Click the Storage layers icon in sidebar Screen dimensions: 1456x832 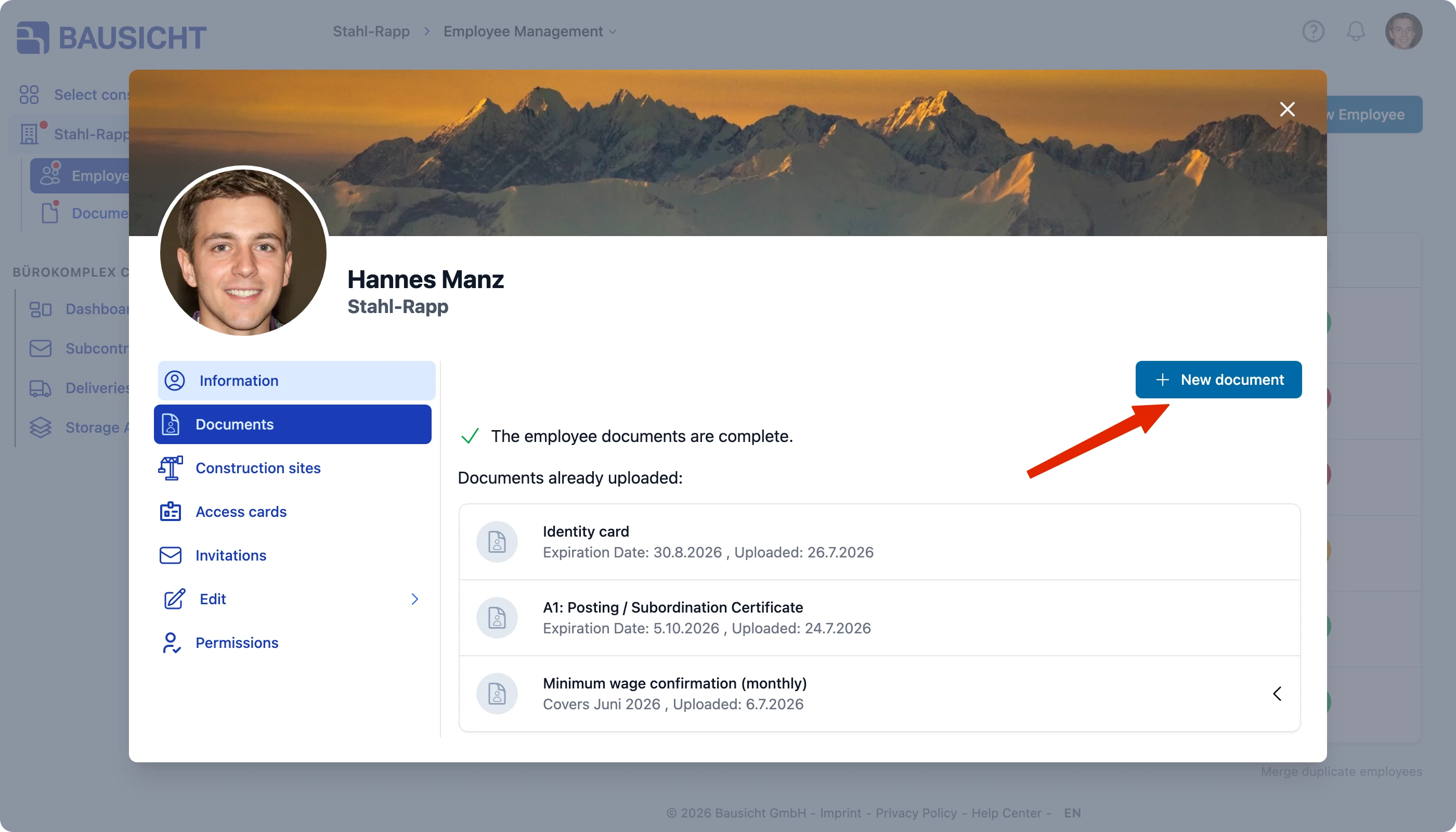(40, 428)
